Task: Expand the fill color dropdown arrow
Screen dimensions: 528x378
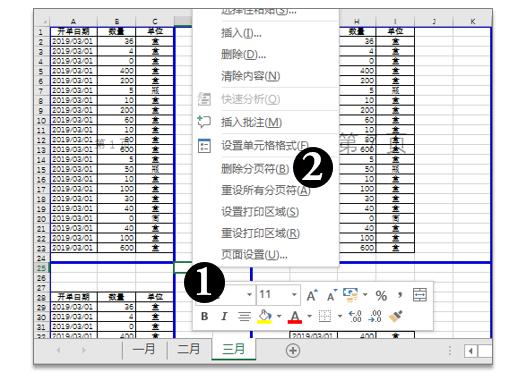Action: pos(279,316)
